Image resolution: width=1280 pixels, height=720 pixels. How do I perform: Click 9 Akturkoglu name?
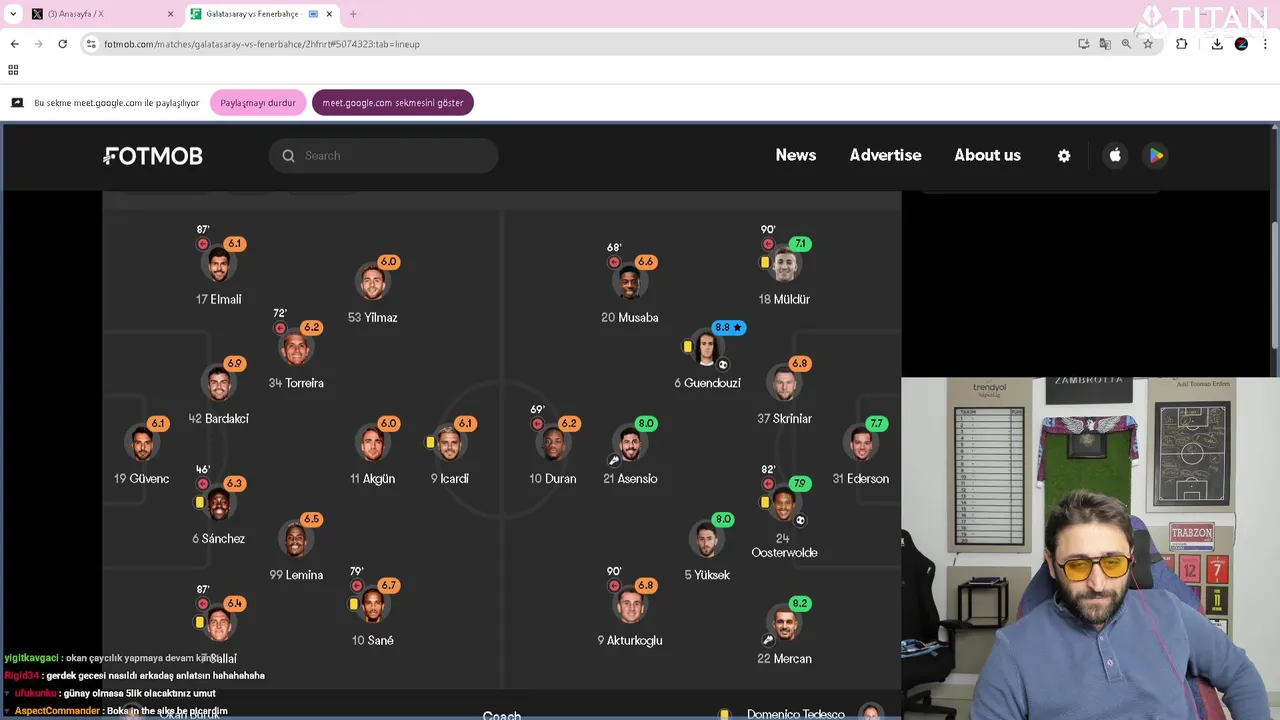coord(630,641)
